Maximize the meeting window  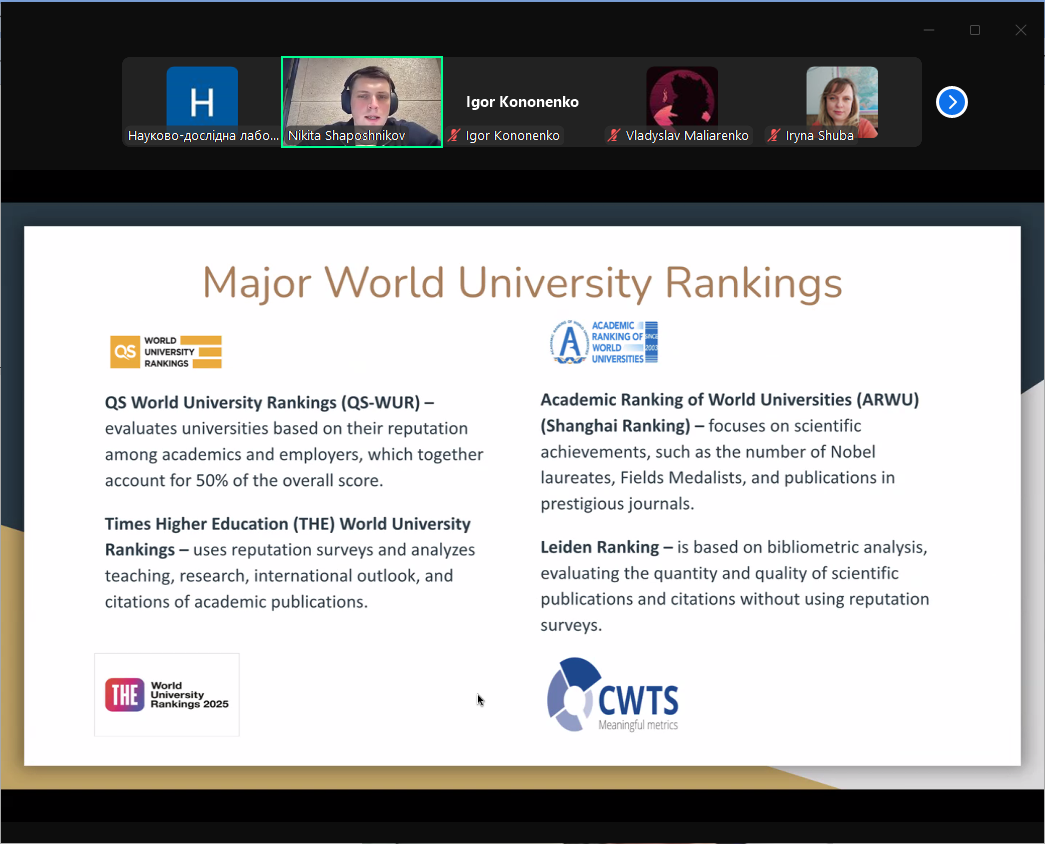point(975,30)
